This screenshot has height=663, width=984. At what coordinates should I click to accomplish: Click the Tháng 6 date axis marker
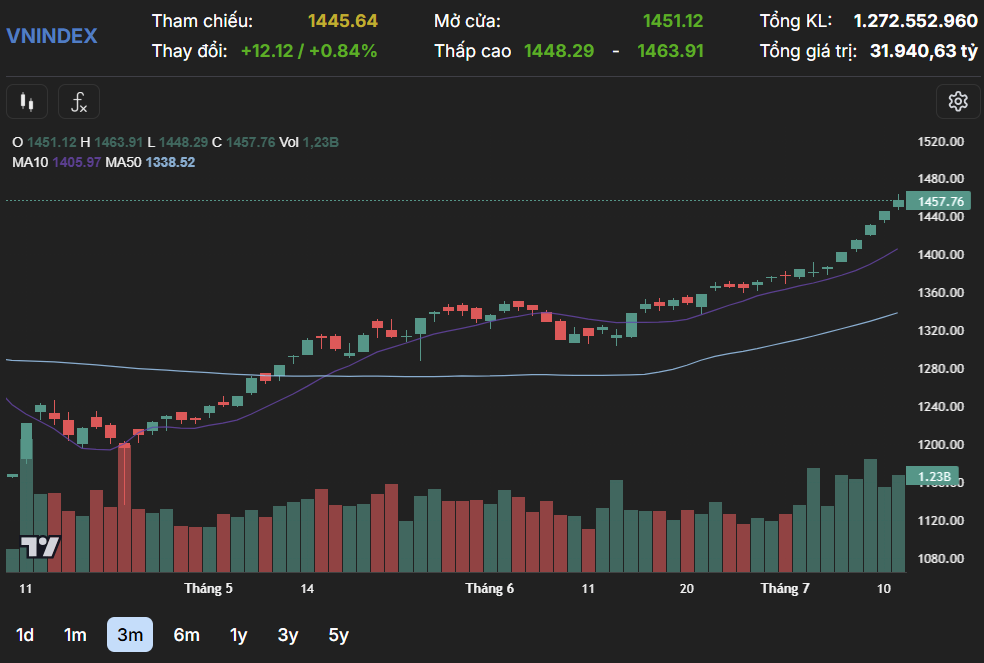click(x=490, y=589)
